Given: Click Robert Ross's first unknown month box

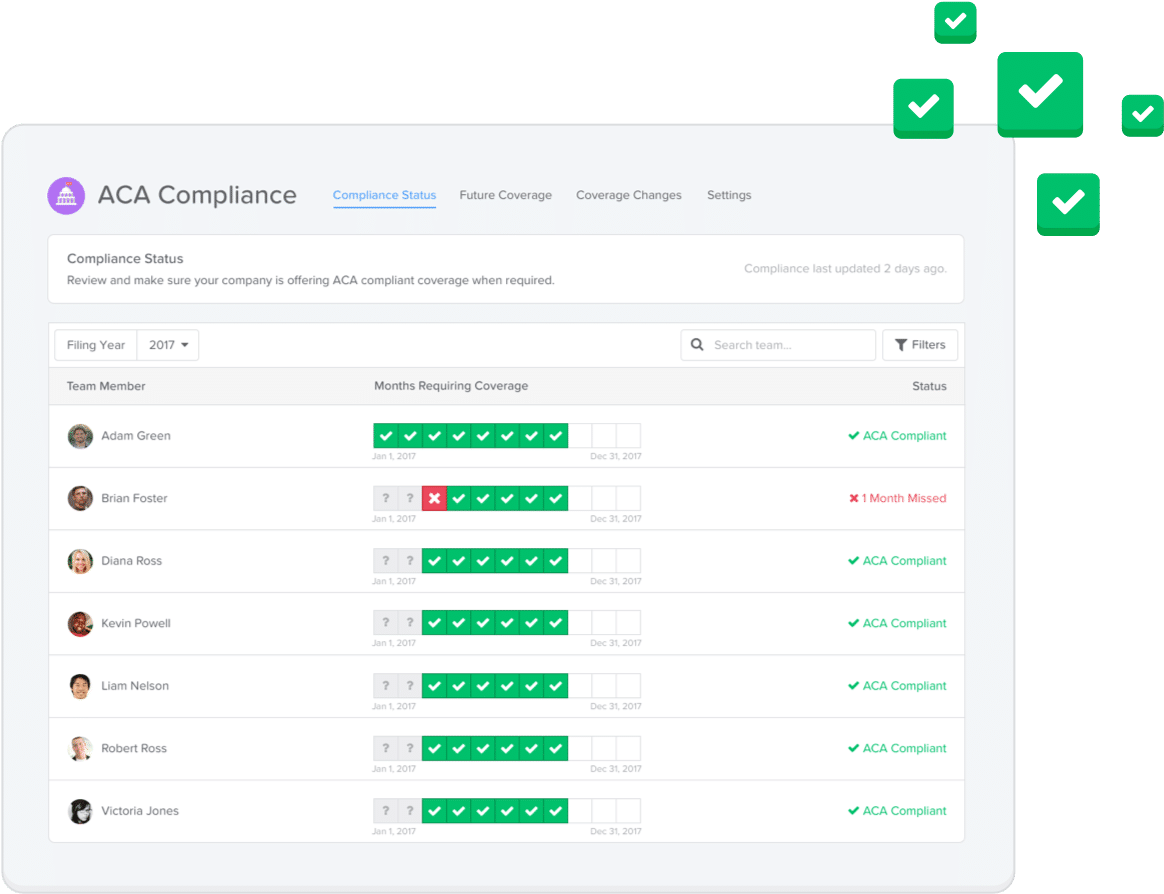Looking at the screenshot, I should point(385,748).
